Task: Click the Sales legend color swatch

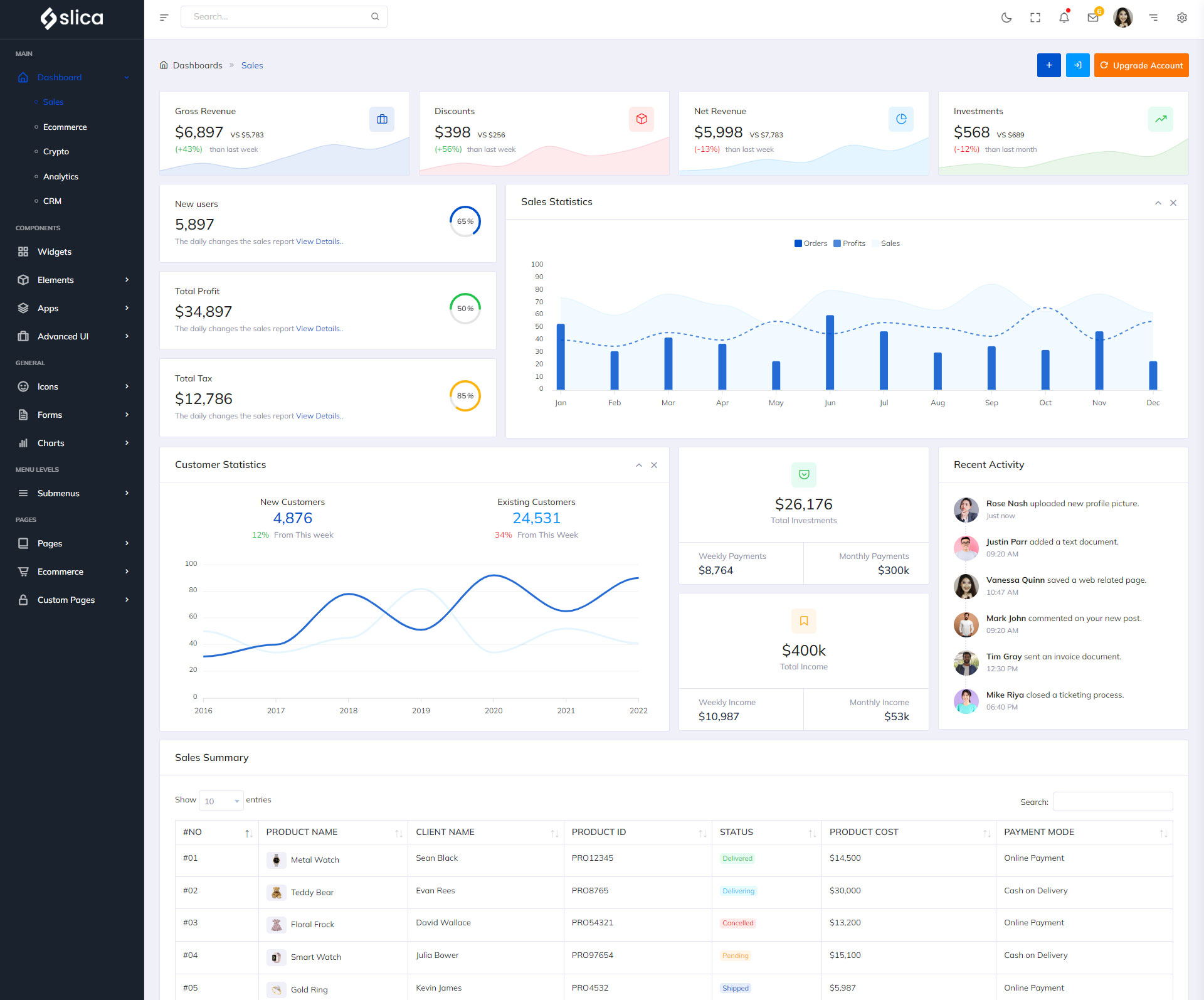Action: tap(875, 243)
